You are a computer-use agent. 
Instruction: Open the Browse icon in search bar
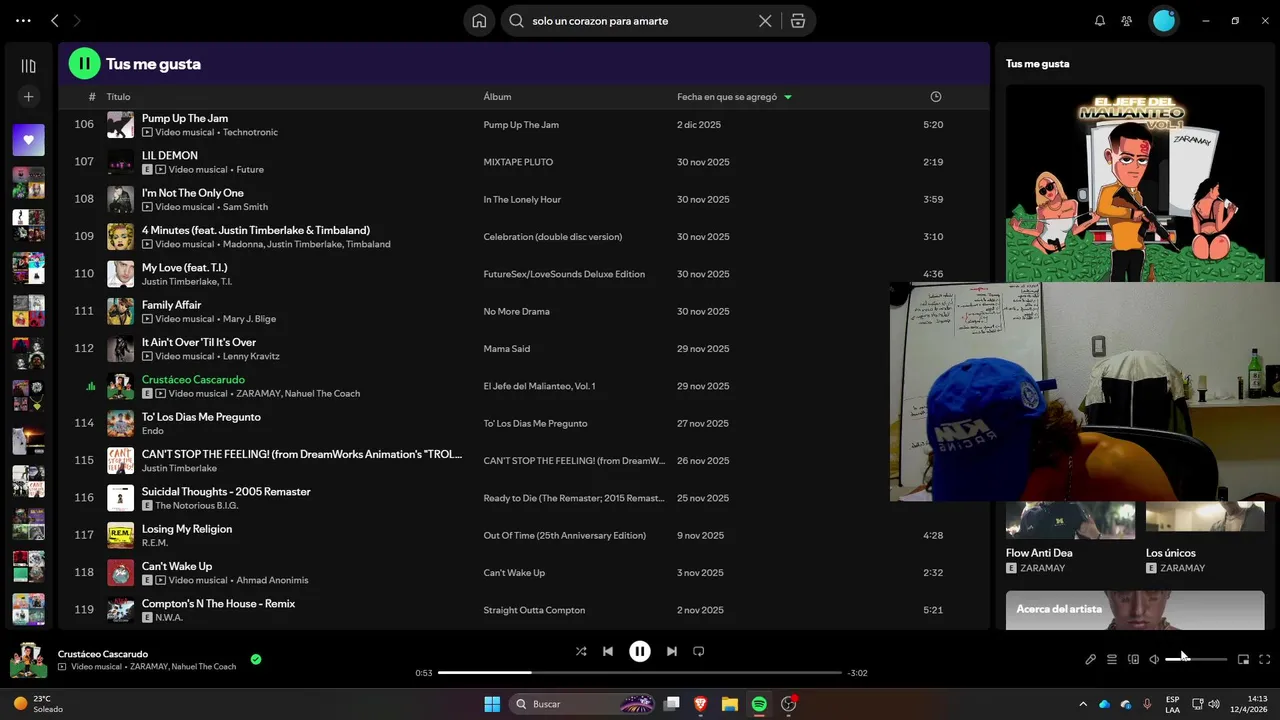click(797, 21)
